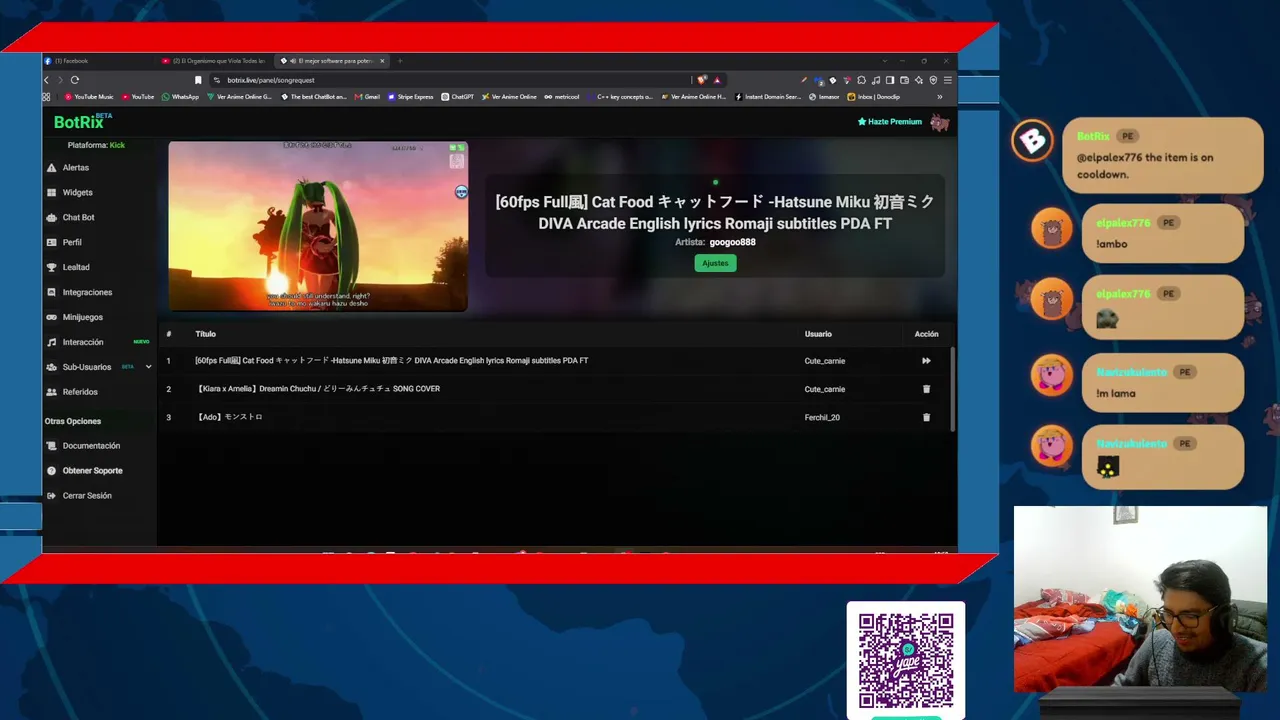Image resolution: width=1280 pixels, height=720 pixels.
Task: Select the Dreamin Chuchu song title
Action: click(x=318, y=389)
